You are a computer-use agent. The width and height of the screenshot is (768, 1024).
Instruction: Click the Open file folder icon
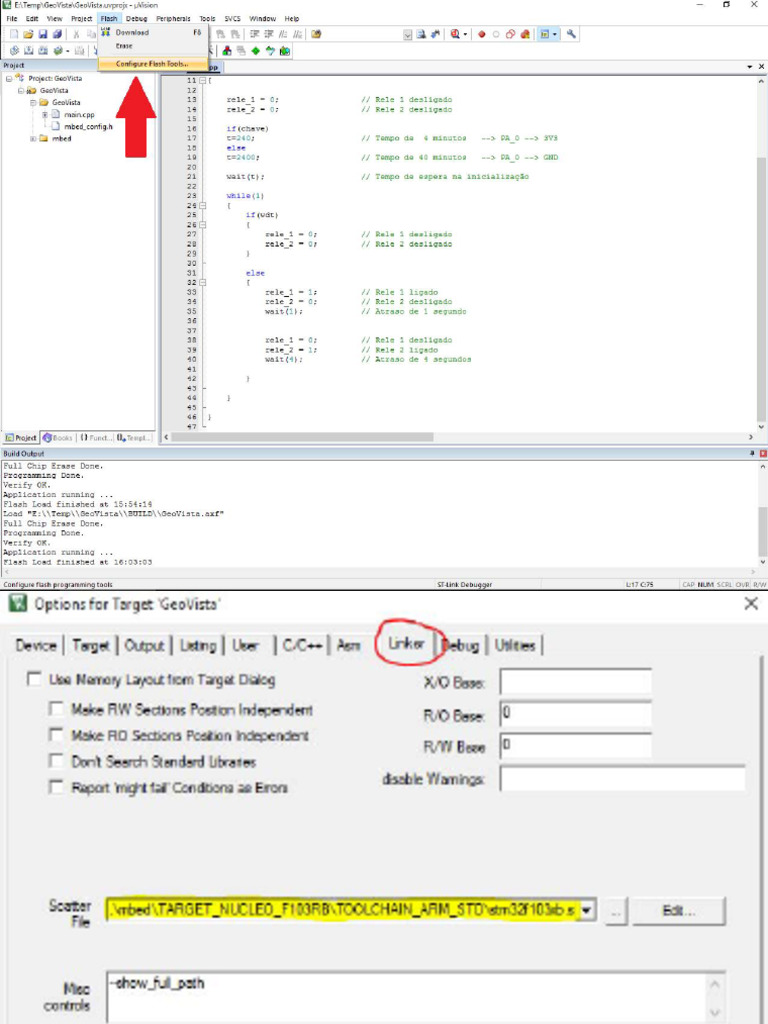click(28, 34)
